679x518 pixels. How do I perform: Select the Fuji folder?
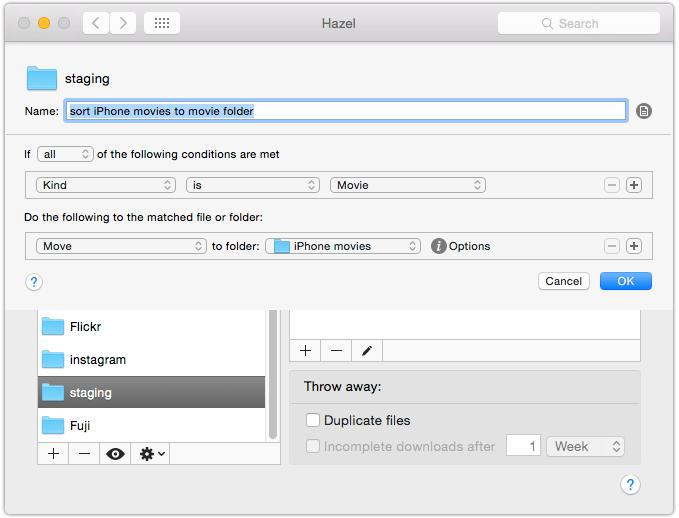coord(152,425)
